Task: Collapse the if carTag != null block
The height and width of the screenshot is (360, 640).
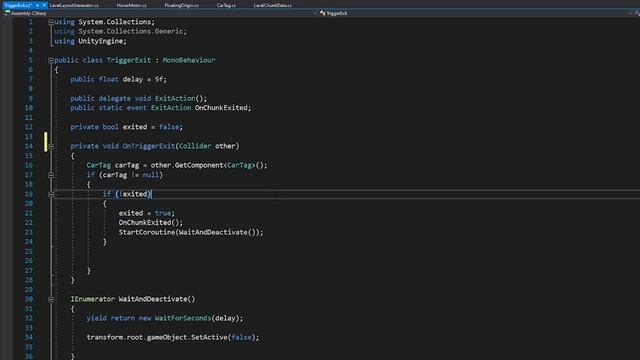Action: tap(51, 175)
